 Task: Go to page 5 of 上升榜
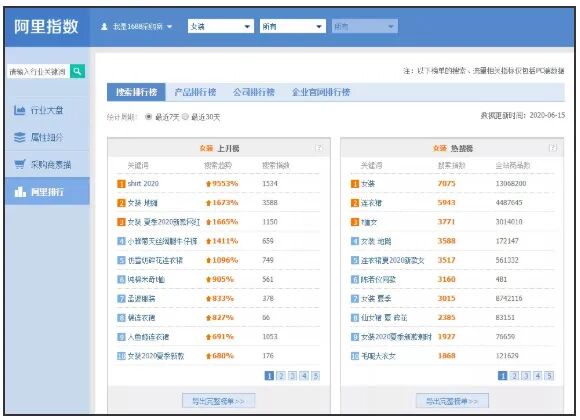click(316, 376)
